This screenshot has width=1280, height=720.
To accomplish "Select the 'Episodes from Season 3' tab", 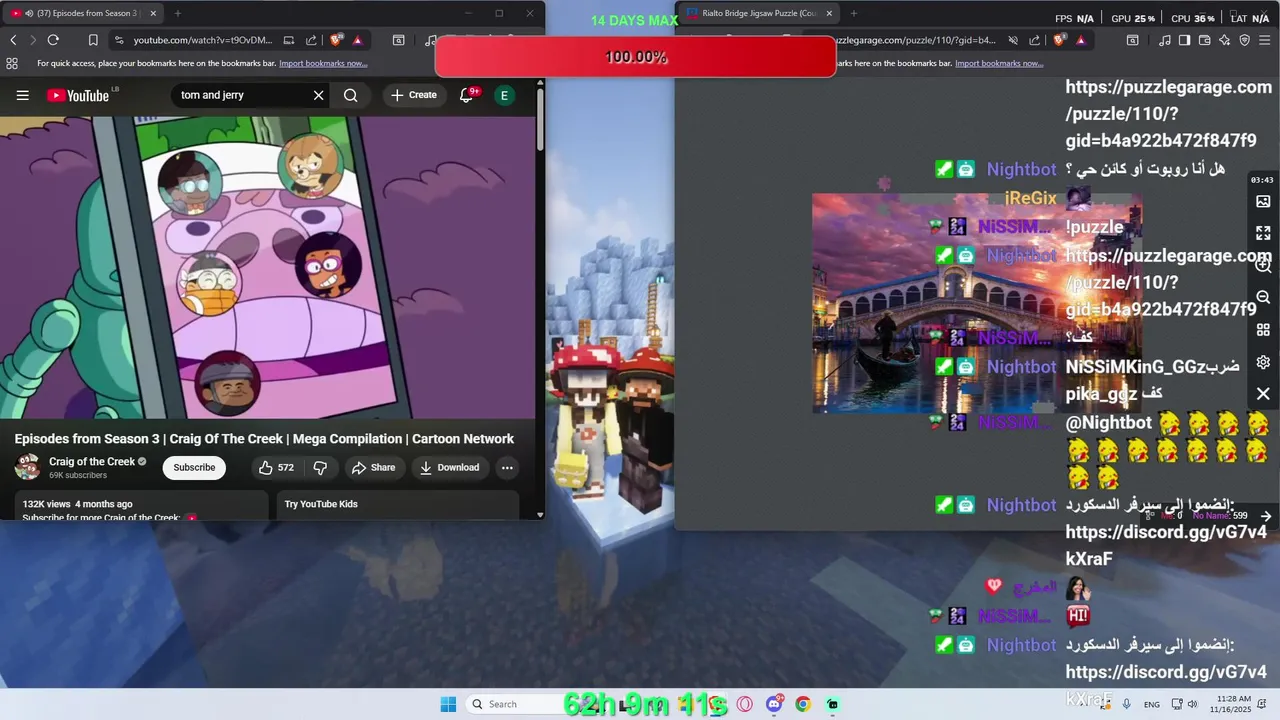I will (82, 13).
